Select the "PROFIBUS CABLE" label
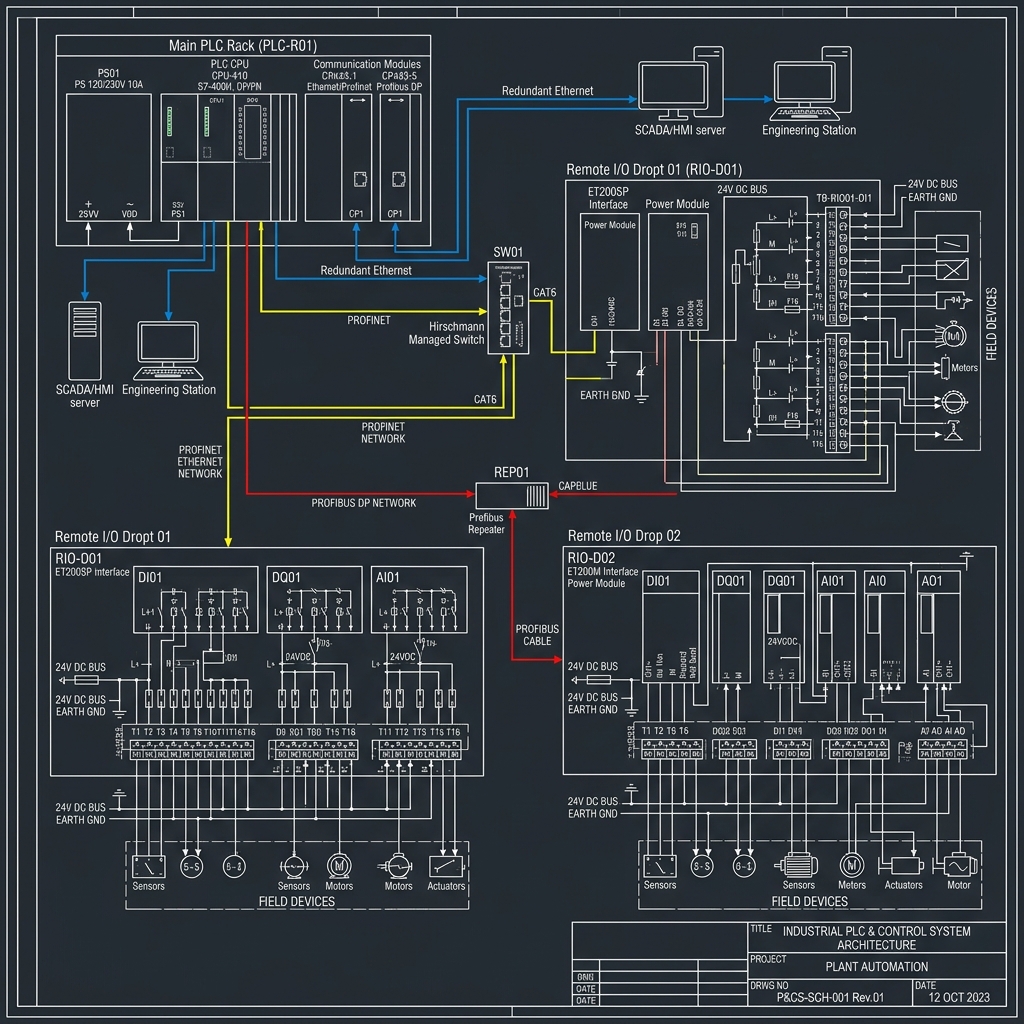 [x=537, y=635]
